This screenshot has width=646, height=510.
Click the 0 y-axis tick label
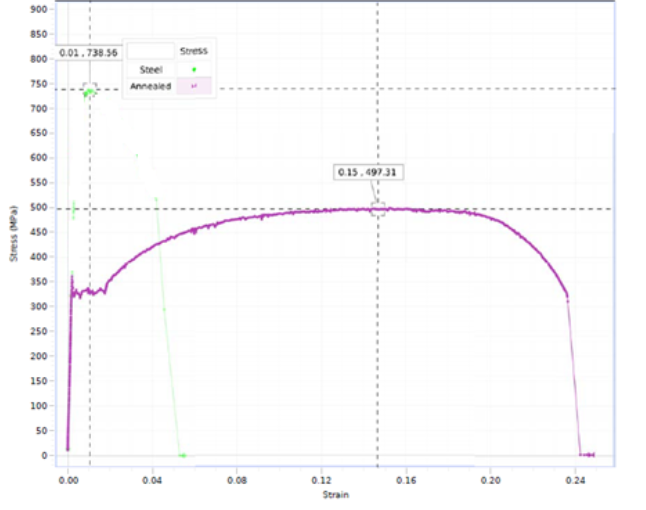[x=44, y=455]
